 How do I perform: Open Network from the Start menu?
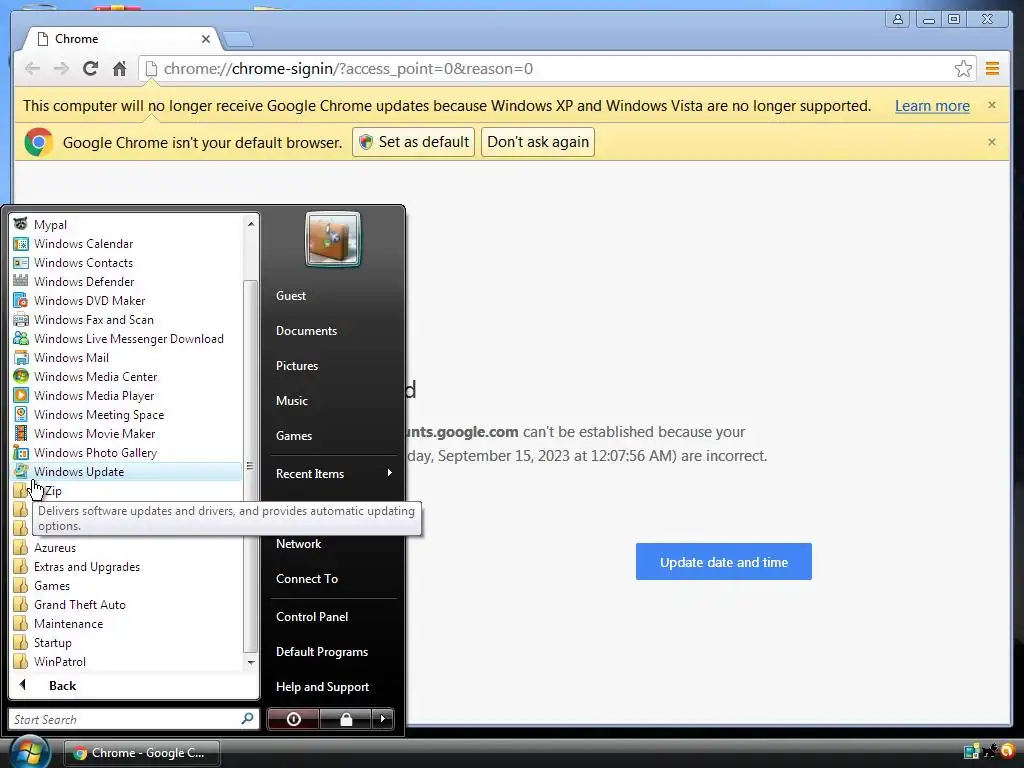298,543
